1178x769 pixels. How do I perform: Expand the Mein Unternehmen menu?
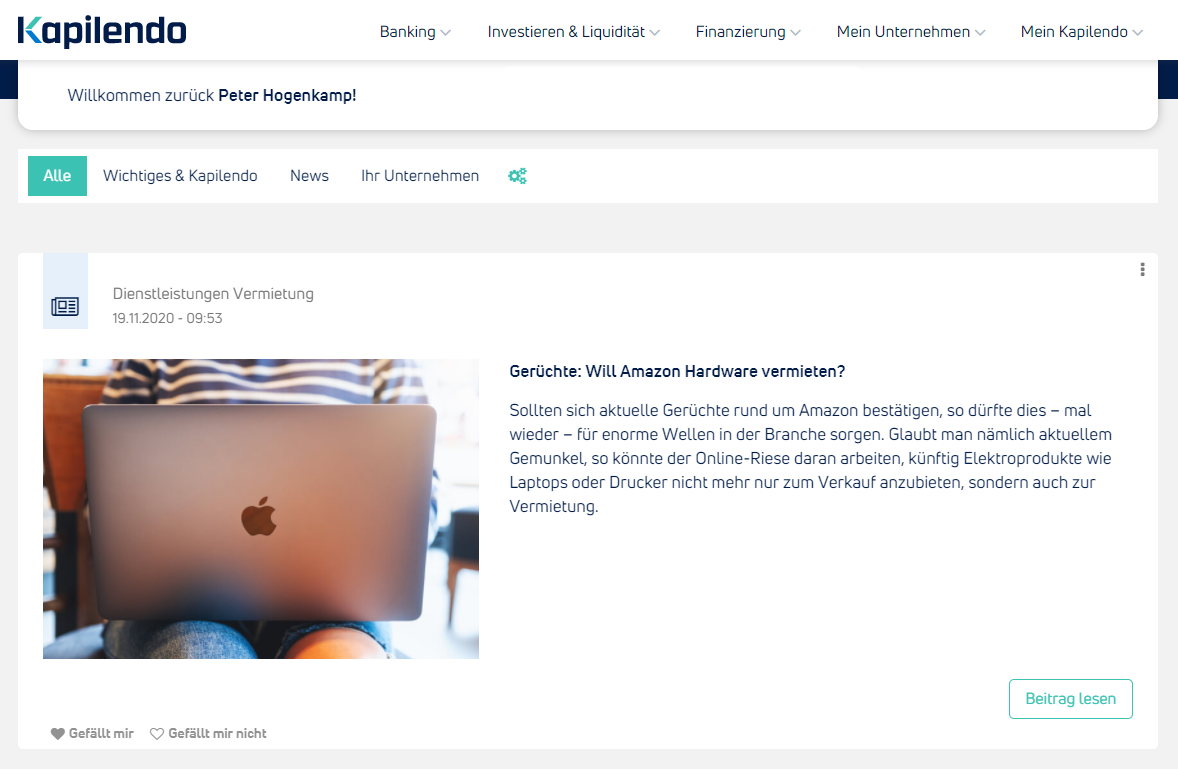911,32
